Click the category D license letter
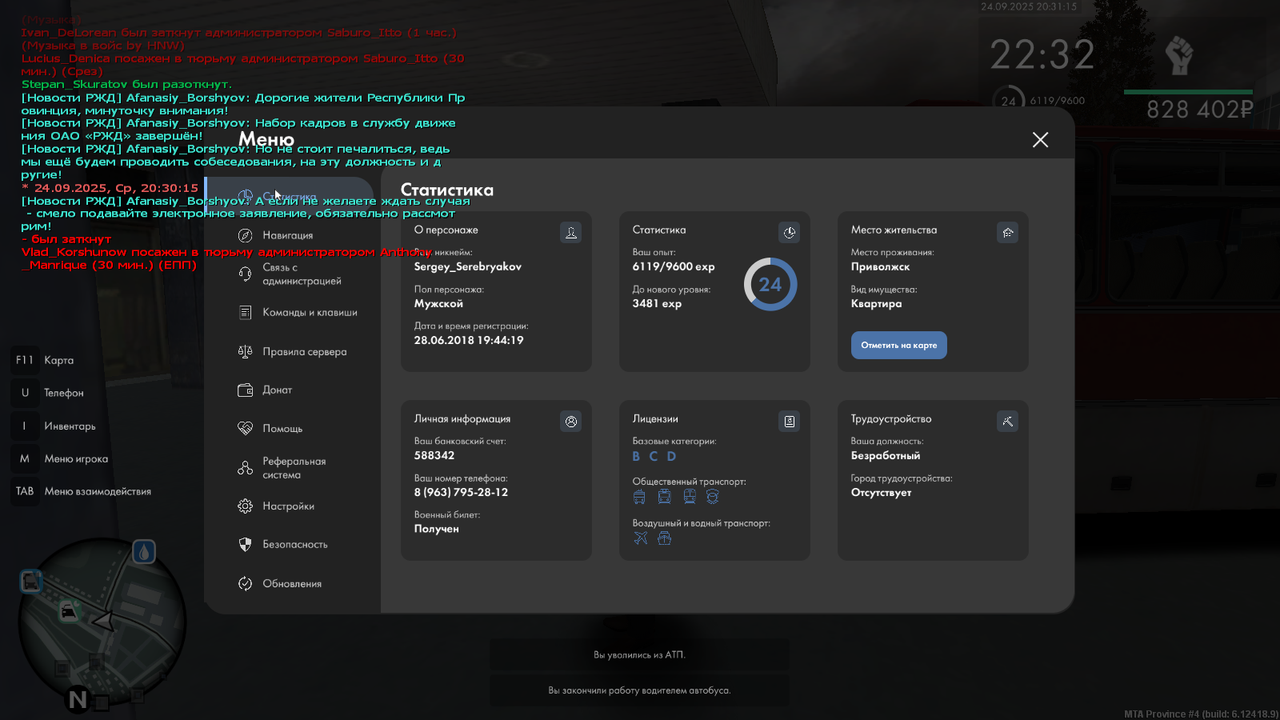 (x=672, y=456)
